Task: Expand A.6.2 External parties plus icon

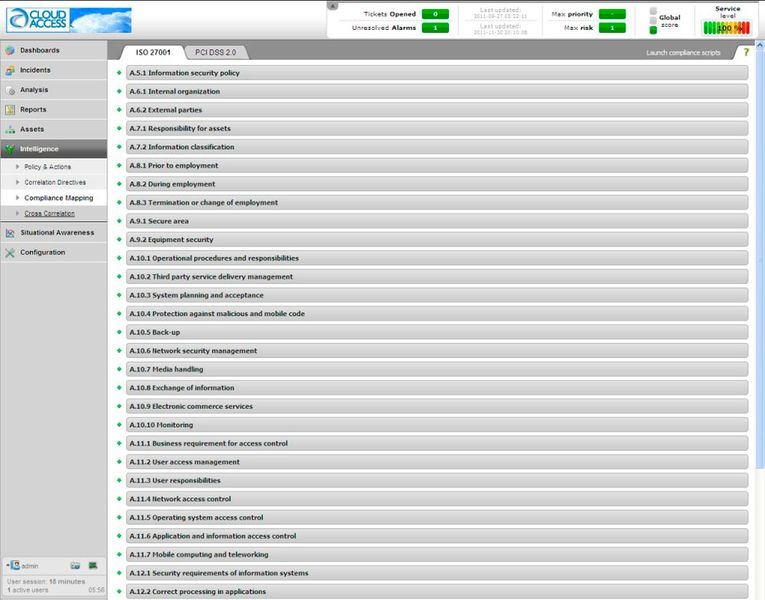Action: tap(119, 110)
